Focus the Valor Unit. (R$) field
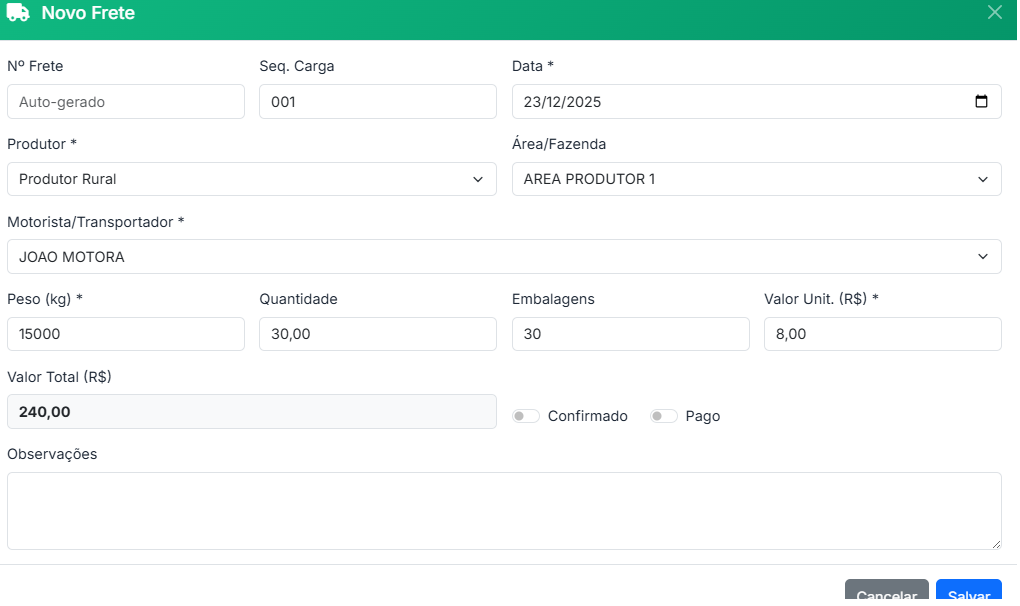The width and height of the screenshot is (1020, 606). (882, 334)
